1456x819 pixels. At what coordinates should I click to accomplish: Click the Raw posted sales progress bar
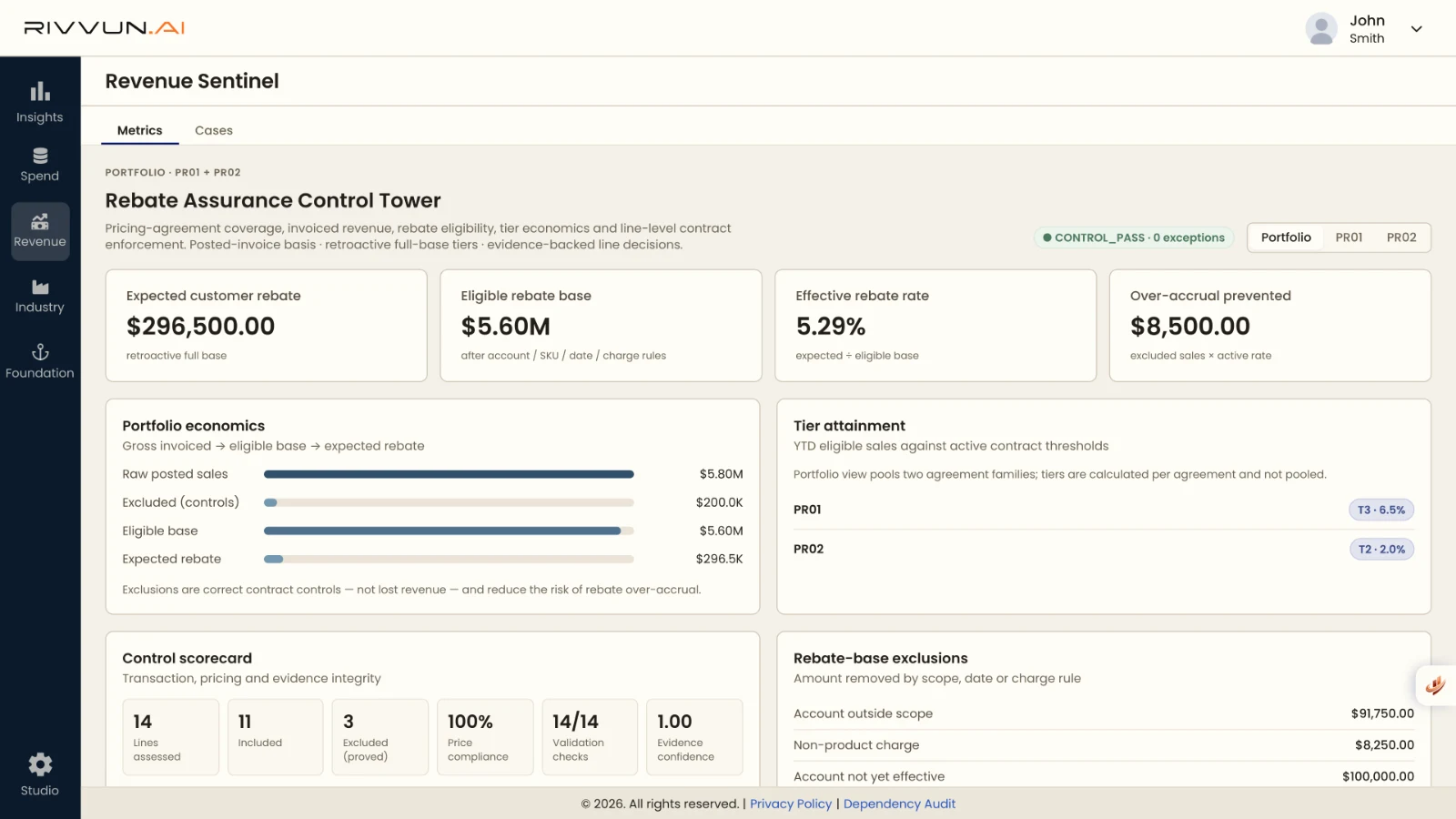[449, 474]
